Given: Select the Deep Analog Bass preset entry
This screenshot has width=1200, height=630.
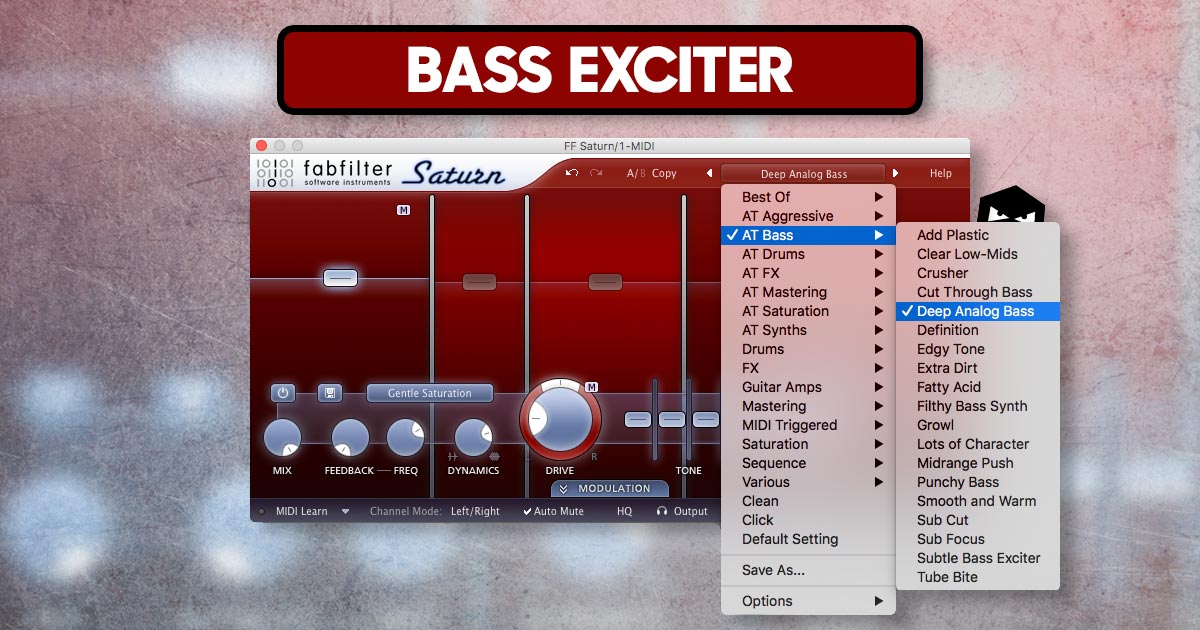Looking at the screenshot, I should tap(978, 311).
